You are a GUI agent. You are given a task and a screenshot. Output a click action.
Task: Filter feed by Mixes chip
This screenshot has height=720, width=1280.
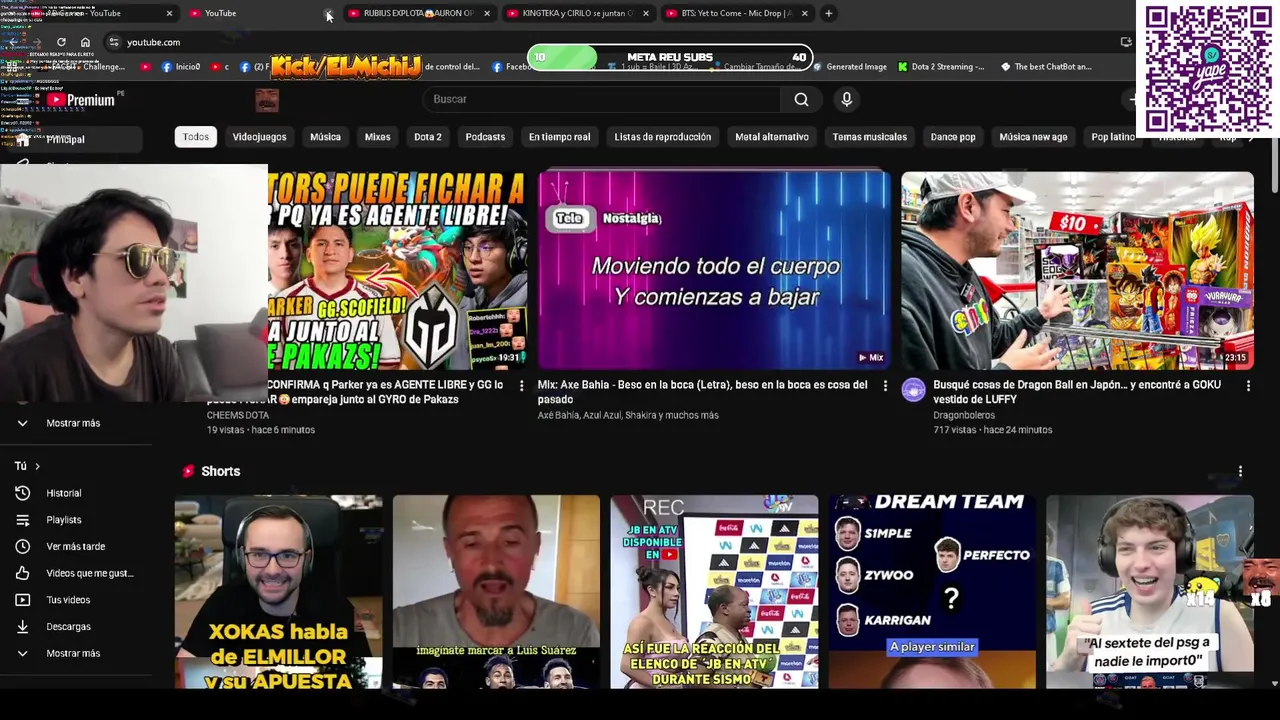[x=377, y=137]
